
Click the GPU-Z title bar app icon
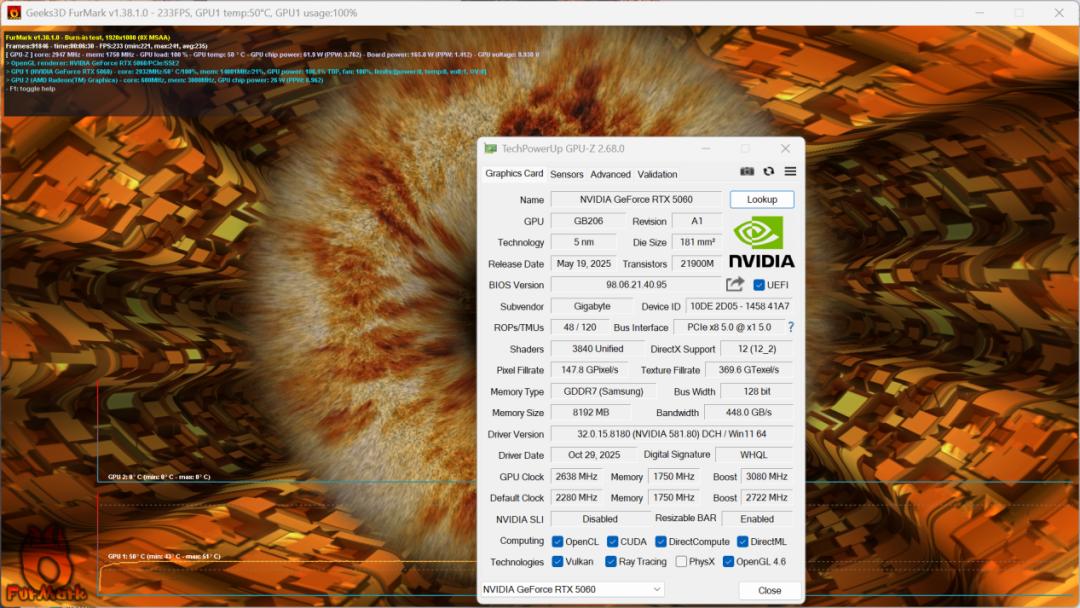(490, 149)
